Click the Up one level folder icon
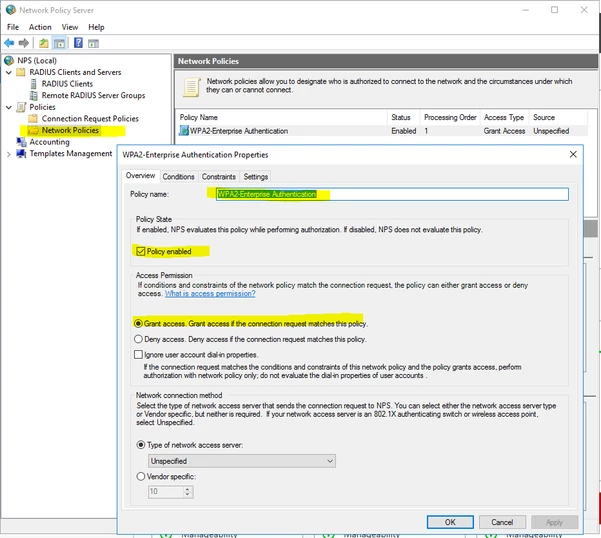This screenshot has height=538, width=601. 44,43
